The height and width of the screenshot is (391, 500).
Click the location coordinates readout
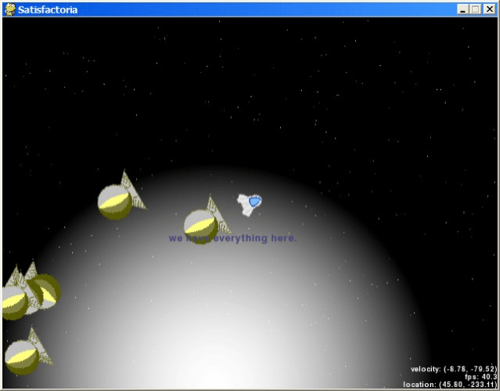450,384
